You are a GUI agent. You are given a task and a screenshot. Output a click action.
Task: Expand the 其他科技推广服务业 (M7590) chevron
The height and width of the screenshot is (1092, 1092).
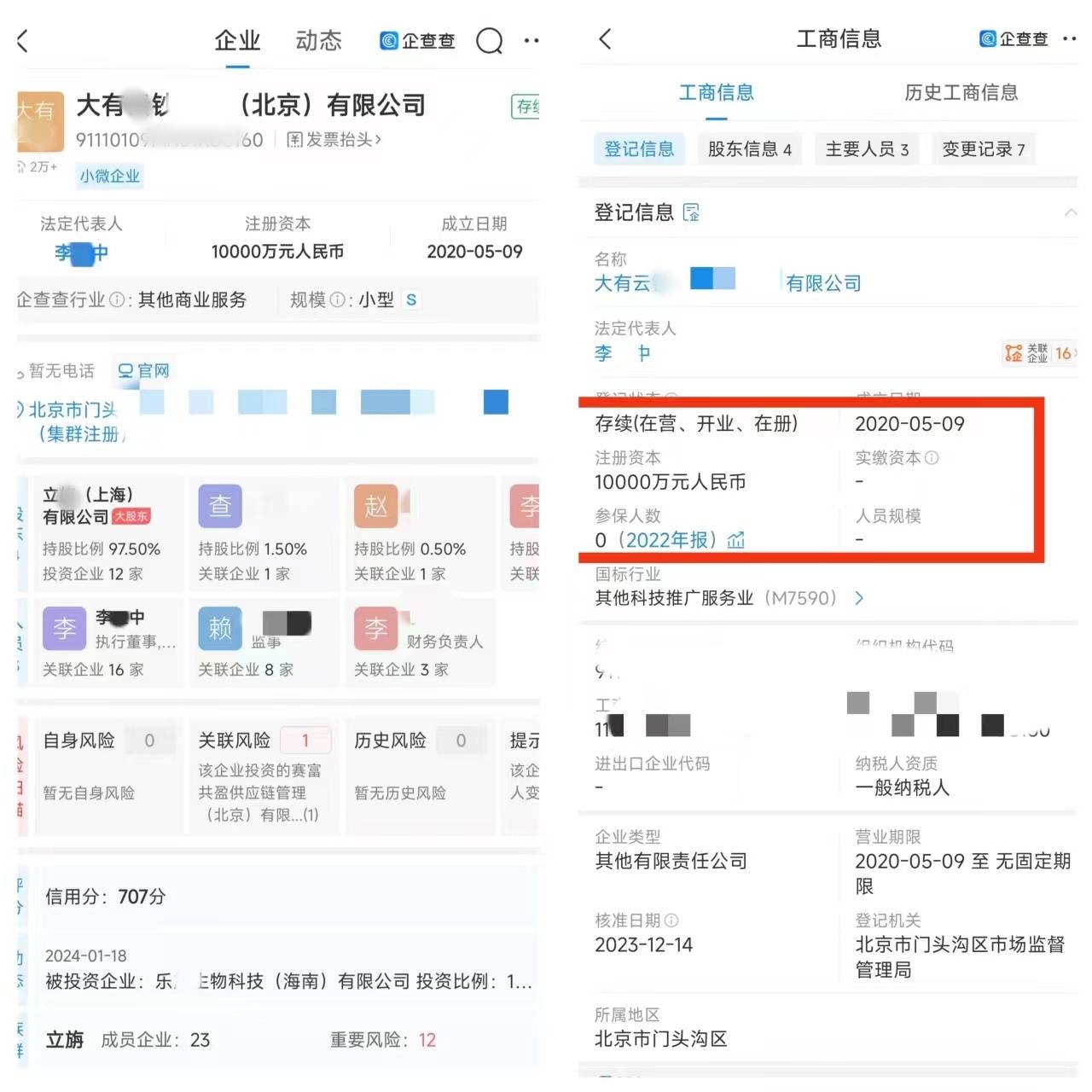pos(859,598)
